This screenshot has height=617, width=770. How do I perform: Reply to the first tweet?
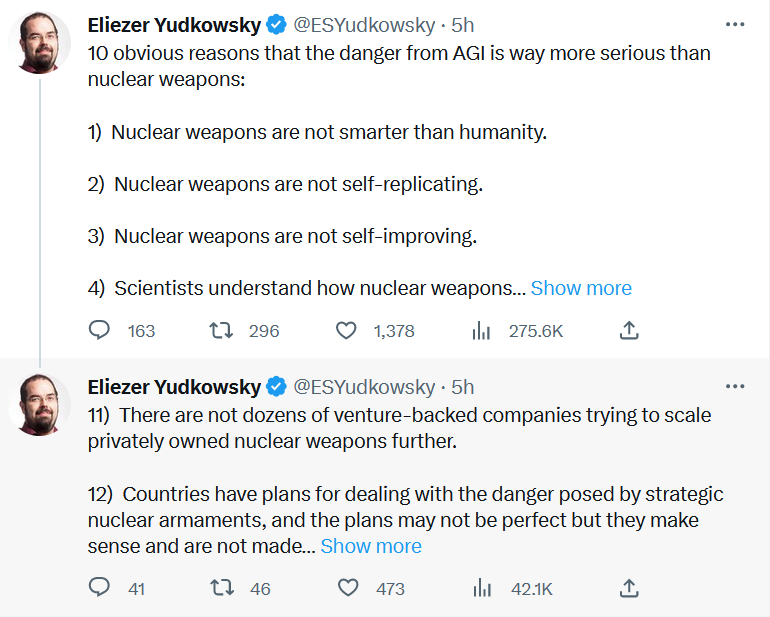point(100,330)
